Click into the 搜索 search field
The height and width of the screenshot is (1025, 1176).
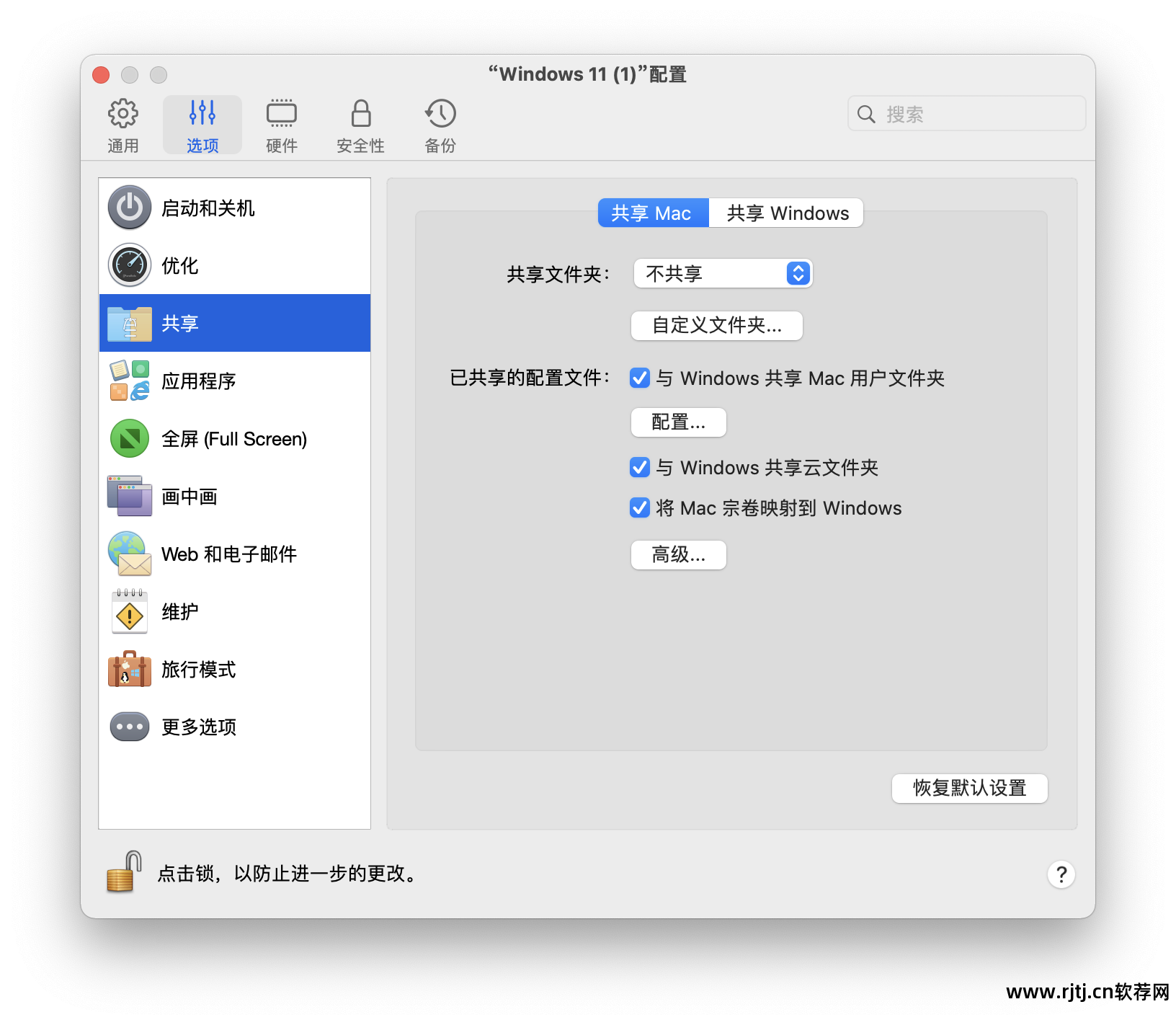pos(967,114)
